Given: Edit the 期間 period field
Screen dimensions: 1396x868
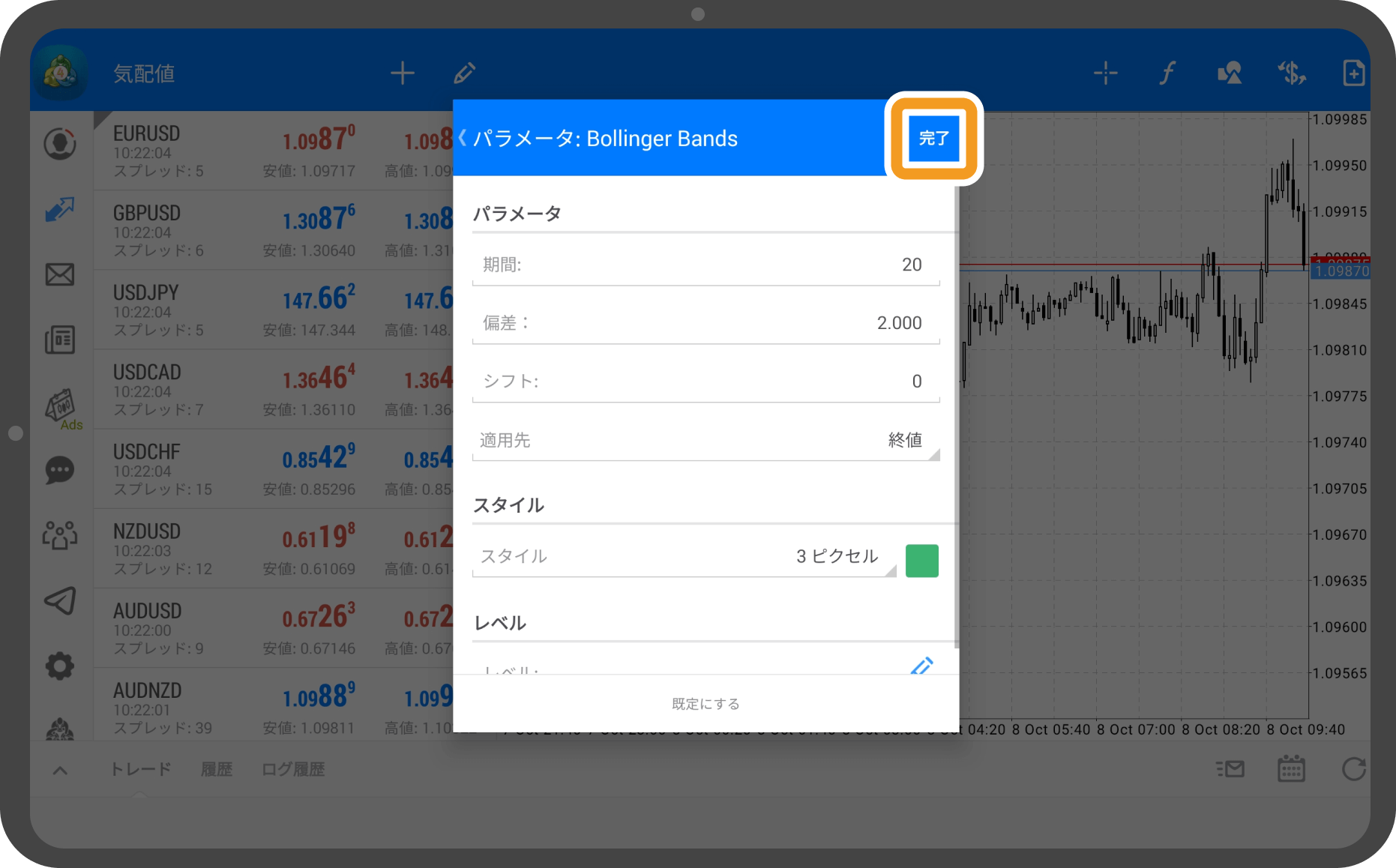Looking at the screenshot, I should click(x=705, y=265).
